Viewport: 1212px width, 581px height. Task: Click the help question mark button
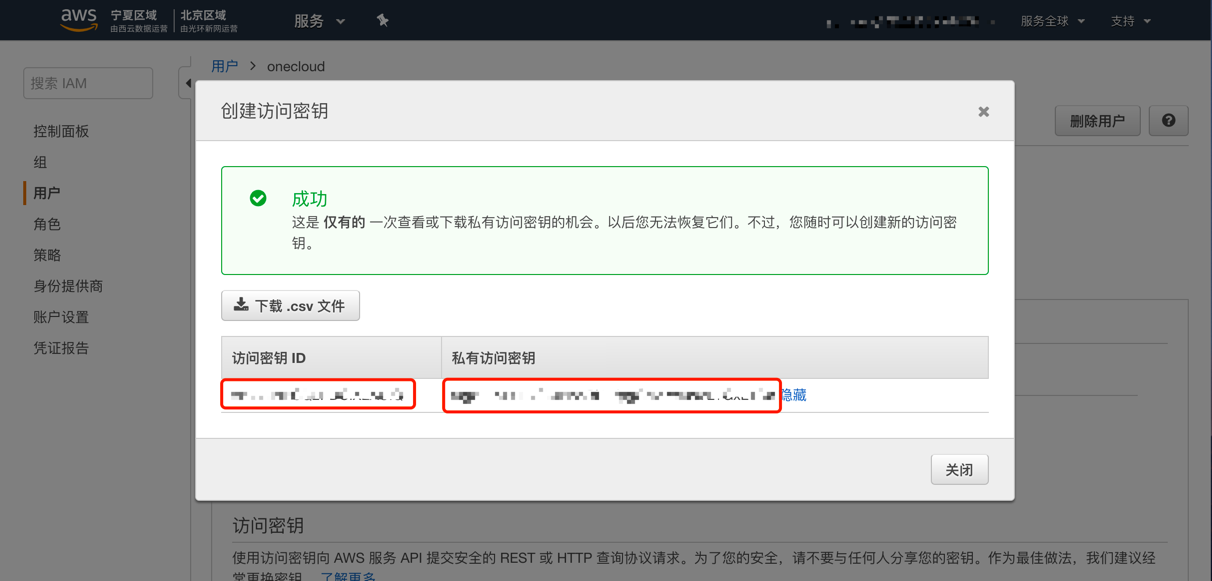click(x=1168, y=121)
